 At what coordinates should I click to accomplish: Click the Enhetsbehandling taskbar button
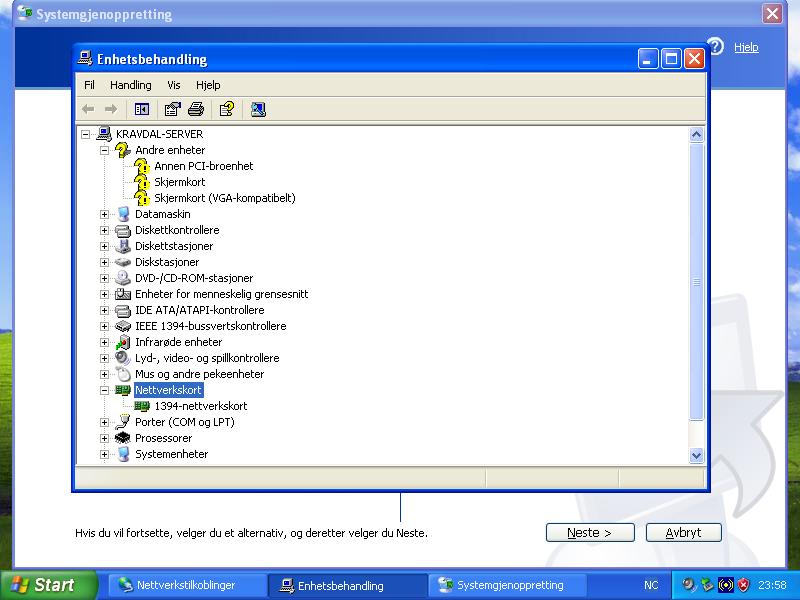point(348,585)
